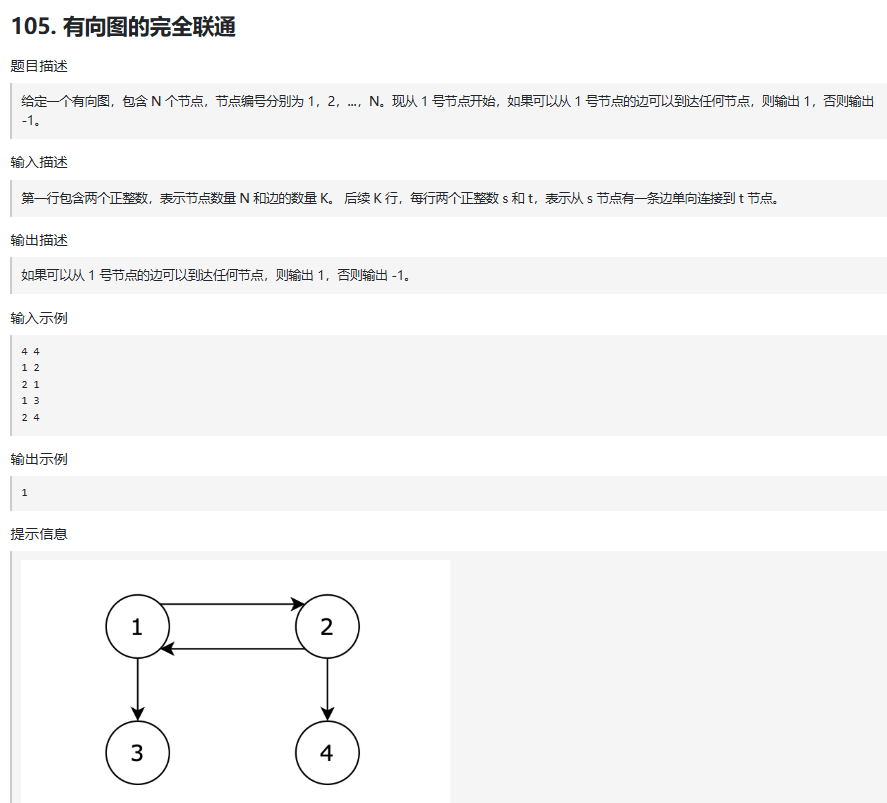Image resolution: width=887 pixels, height=803 pixels.
Task: Select the '输入描述' heading
Action: [39, 162]
